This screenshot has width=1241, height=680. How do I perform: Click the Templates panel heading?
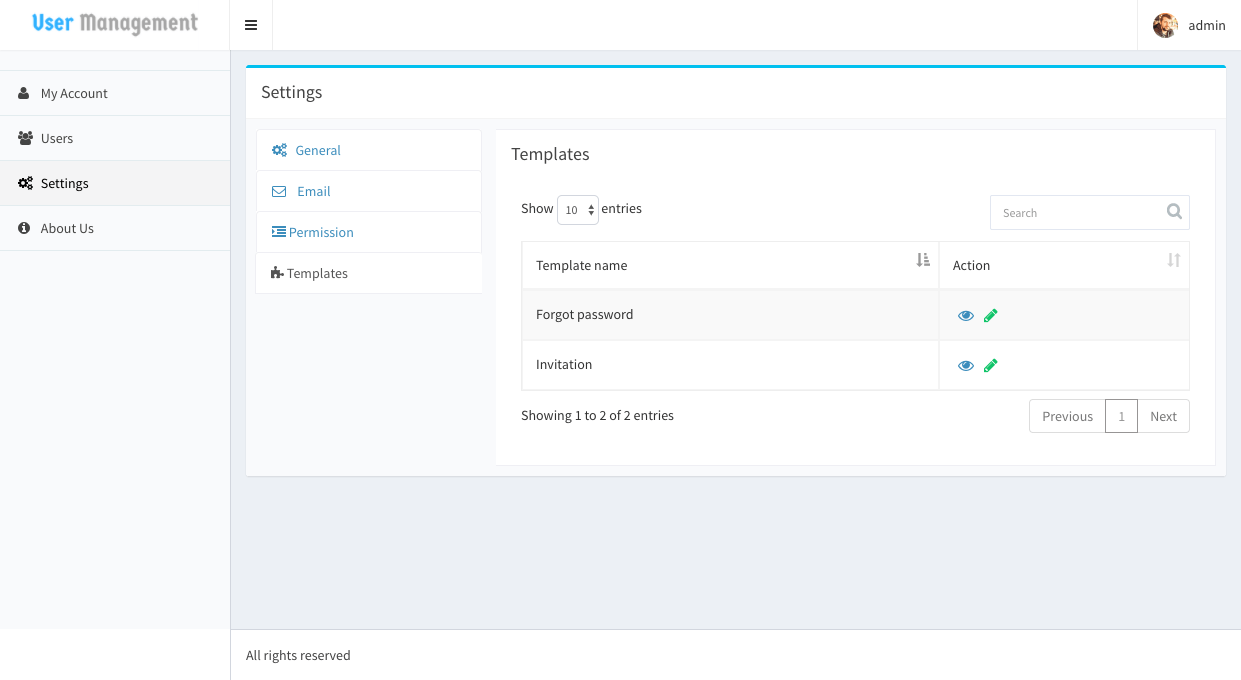click(550, 154)
